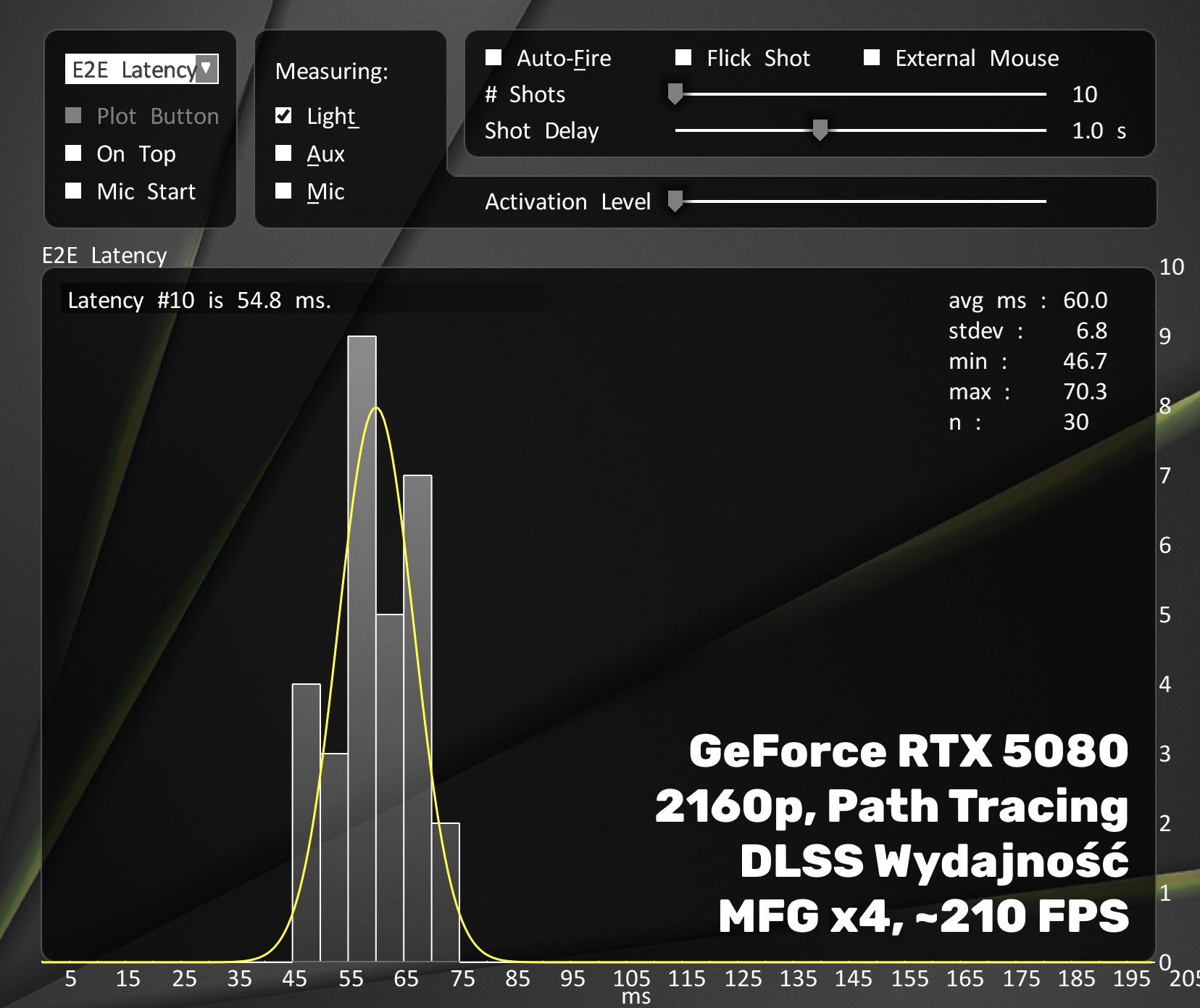The image size is (1200, 1008).
Task: Enable the Auto-Fire checkbox
Action: (x=493, y=57)
